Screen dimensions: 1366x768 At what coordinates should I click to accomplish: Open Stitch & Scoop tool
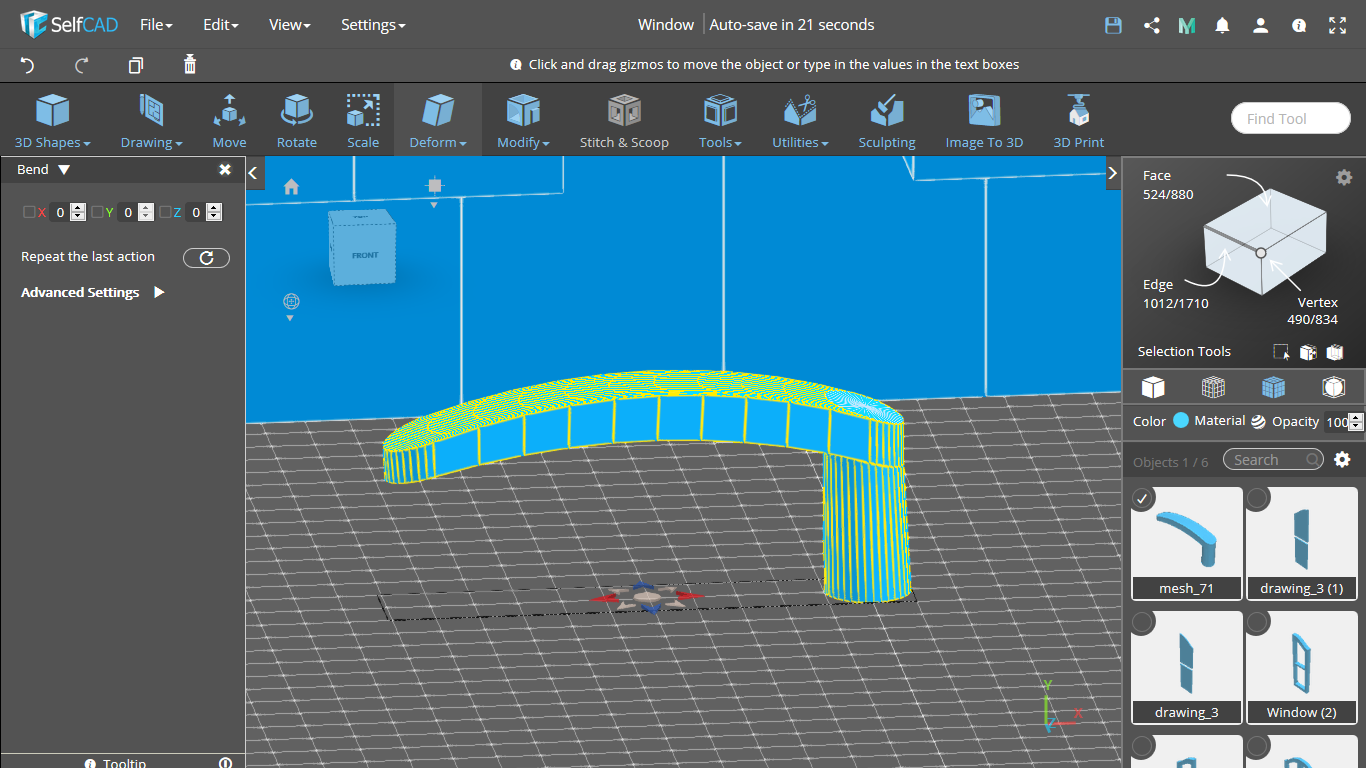pos(624,120)
